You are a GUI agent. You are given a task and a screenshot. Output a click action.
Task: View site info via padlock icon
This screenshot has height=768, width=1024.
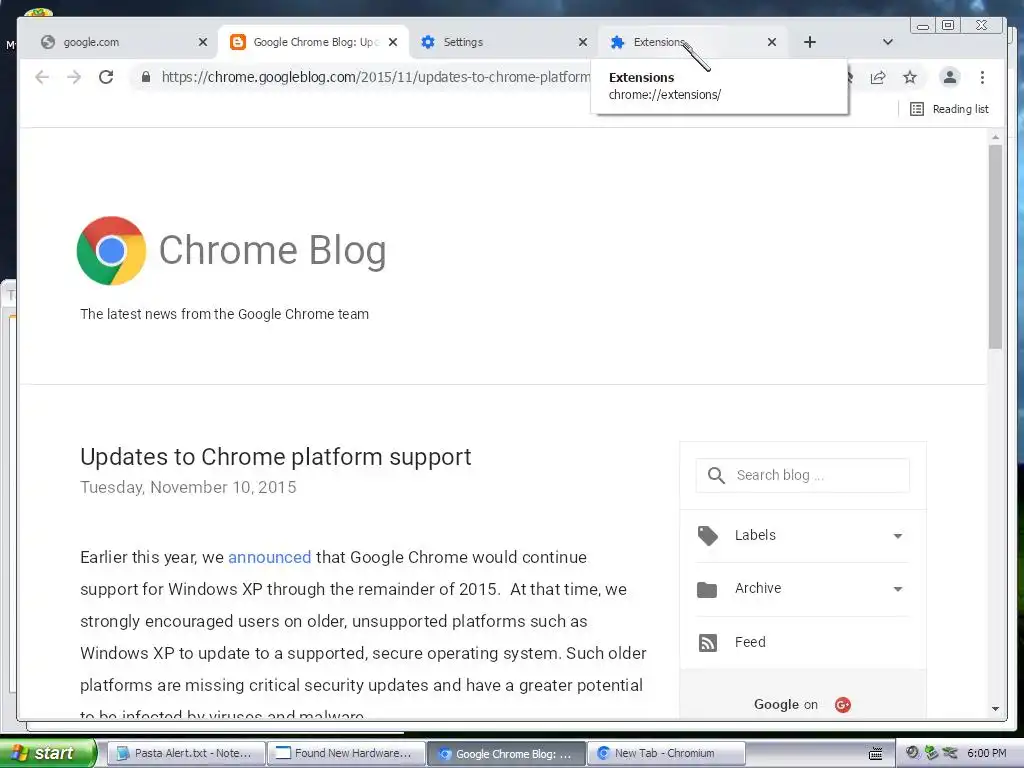tap(146, 77)
